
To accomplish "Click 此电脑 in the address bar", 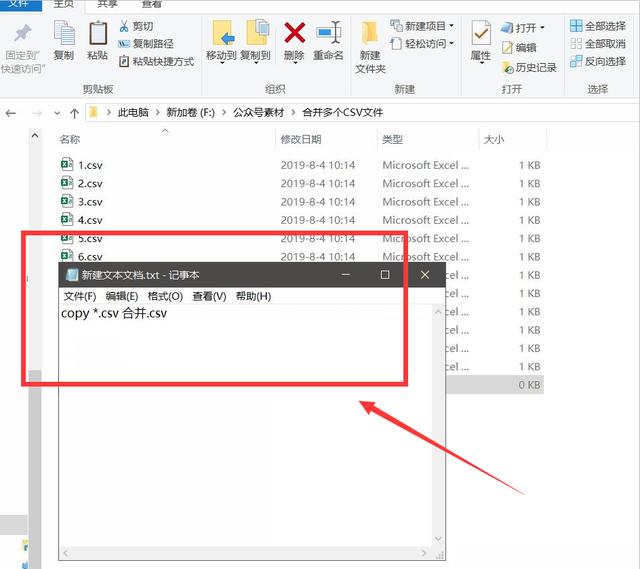I will pyautogui.click(x=133, y=112).
